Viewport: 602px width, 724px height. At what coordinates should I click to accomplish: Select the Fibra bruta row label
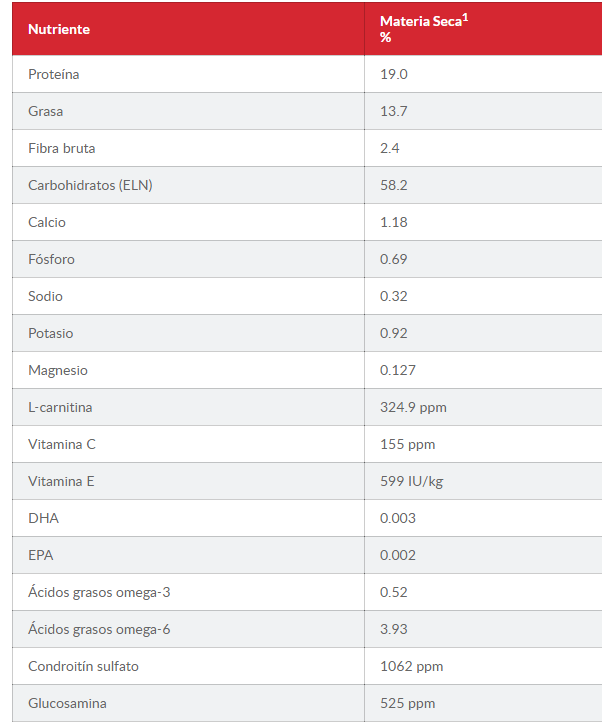[x=62, y=148]
